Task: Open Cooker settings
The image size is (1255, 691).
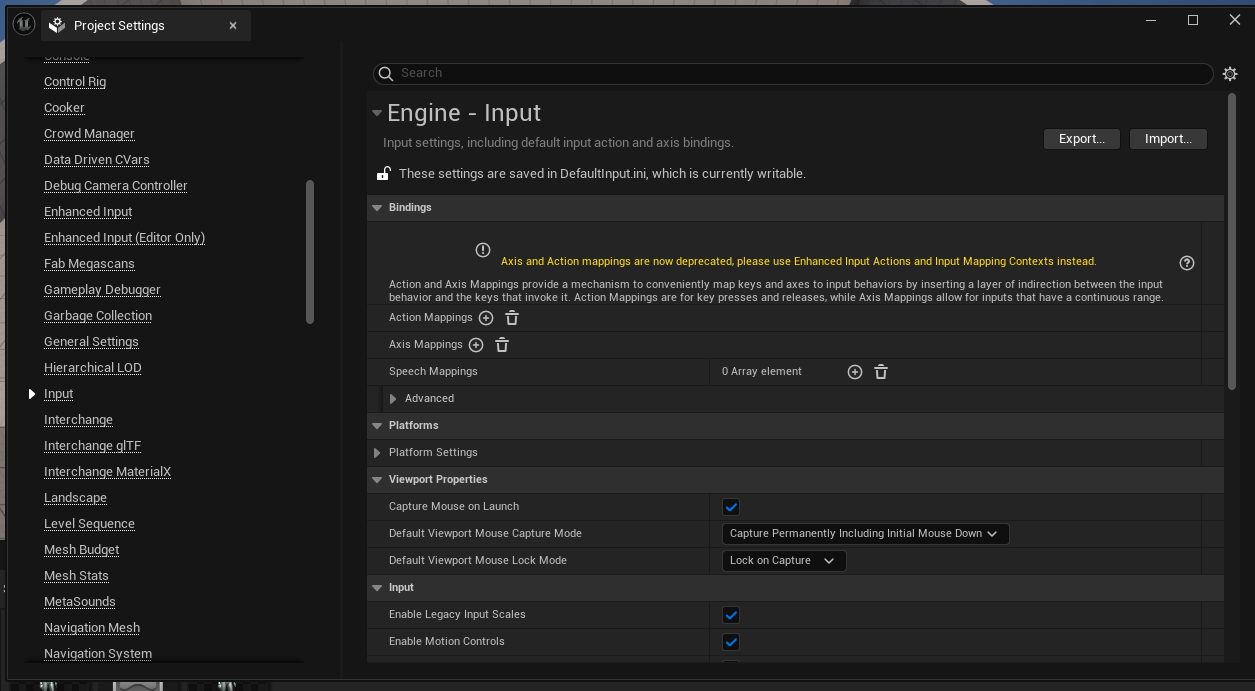Action: (64, 108)
